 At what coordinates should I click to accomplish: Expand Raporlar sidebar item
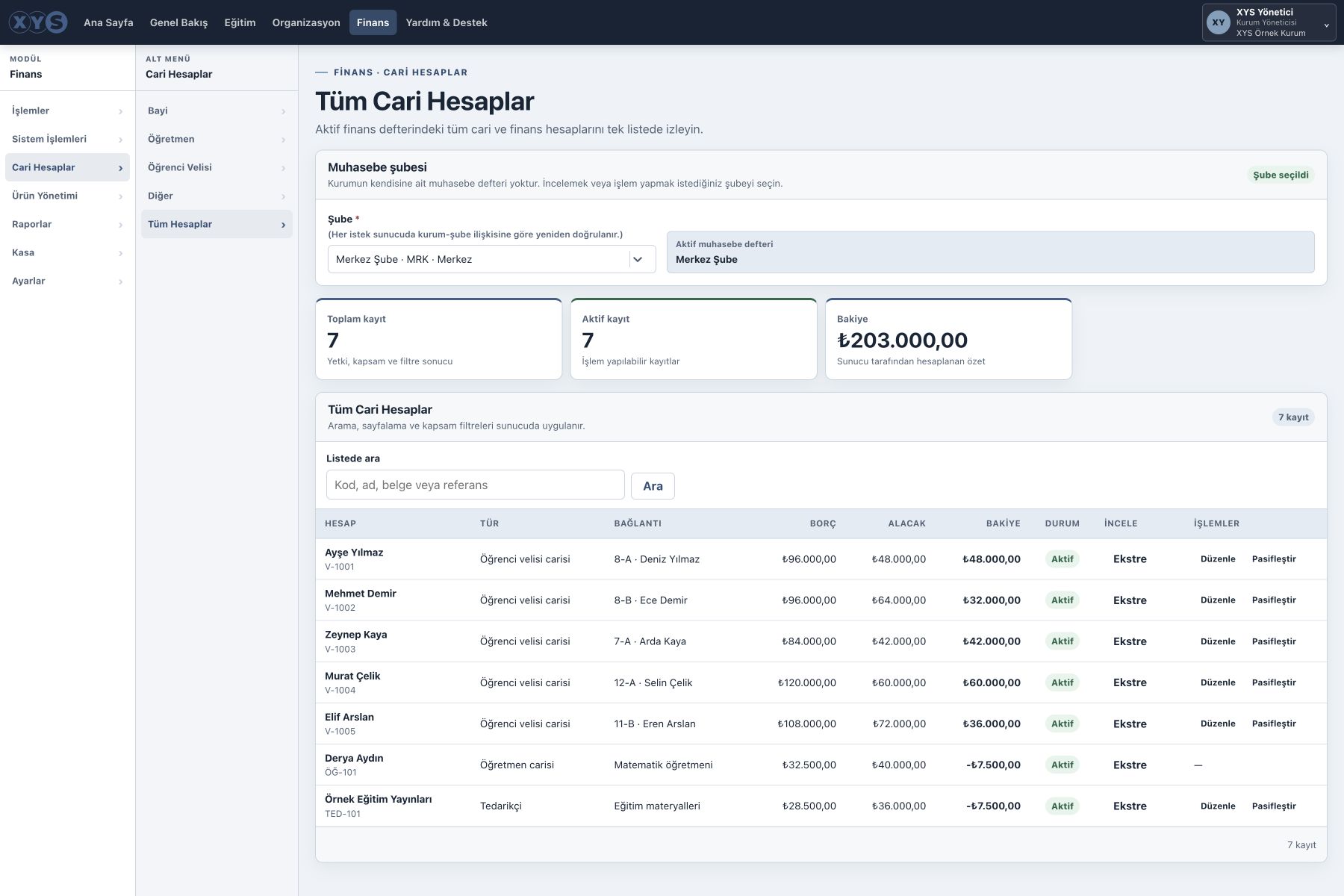67,224
